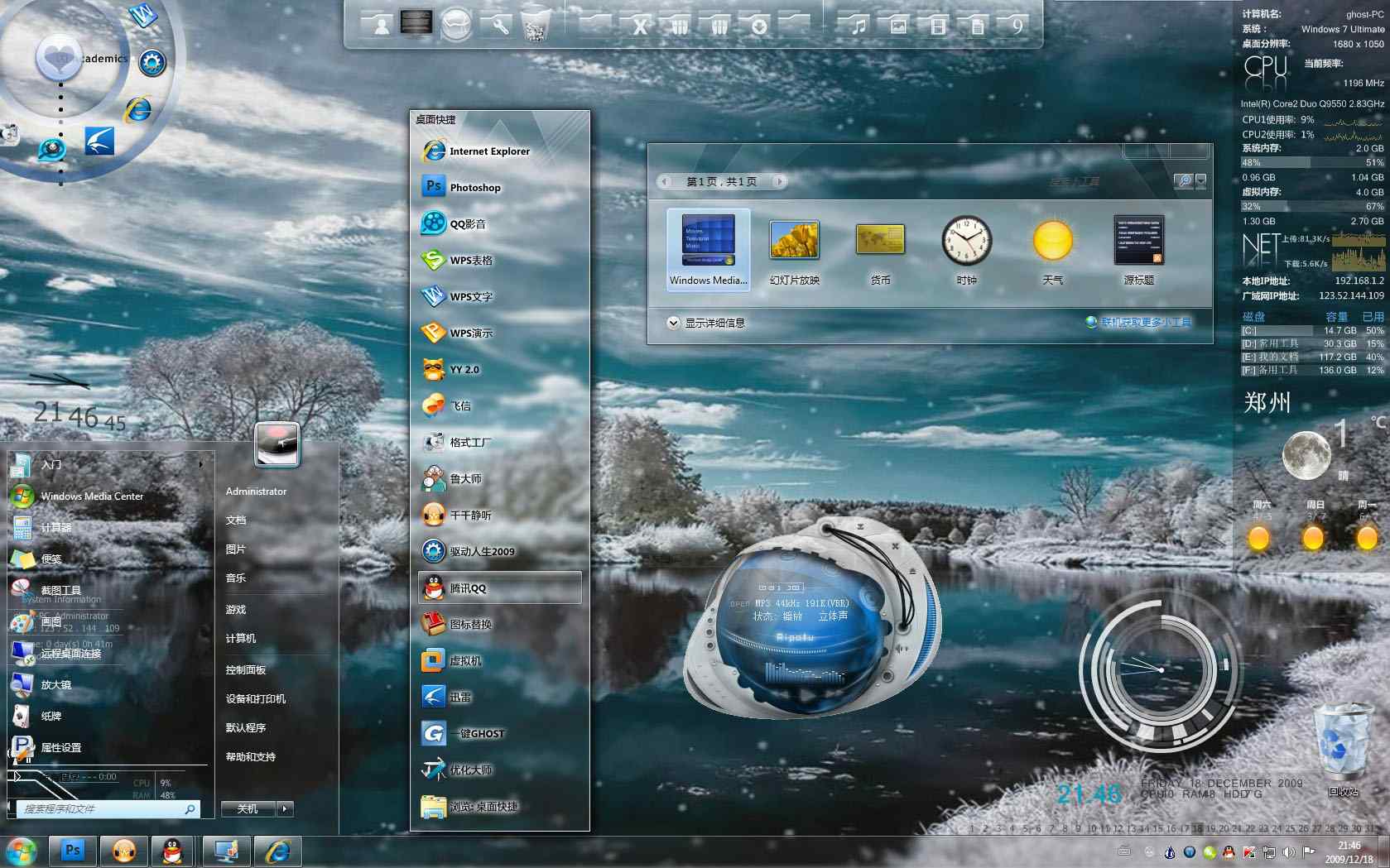Select the 时钟 clock gadget
The image size is (1390, 868).
click(966, 250)
